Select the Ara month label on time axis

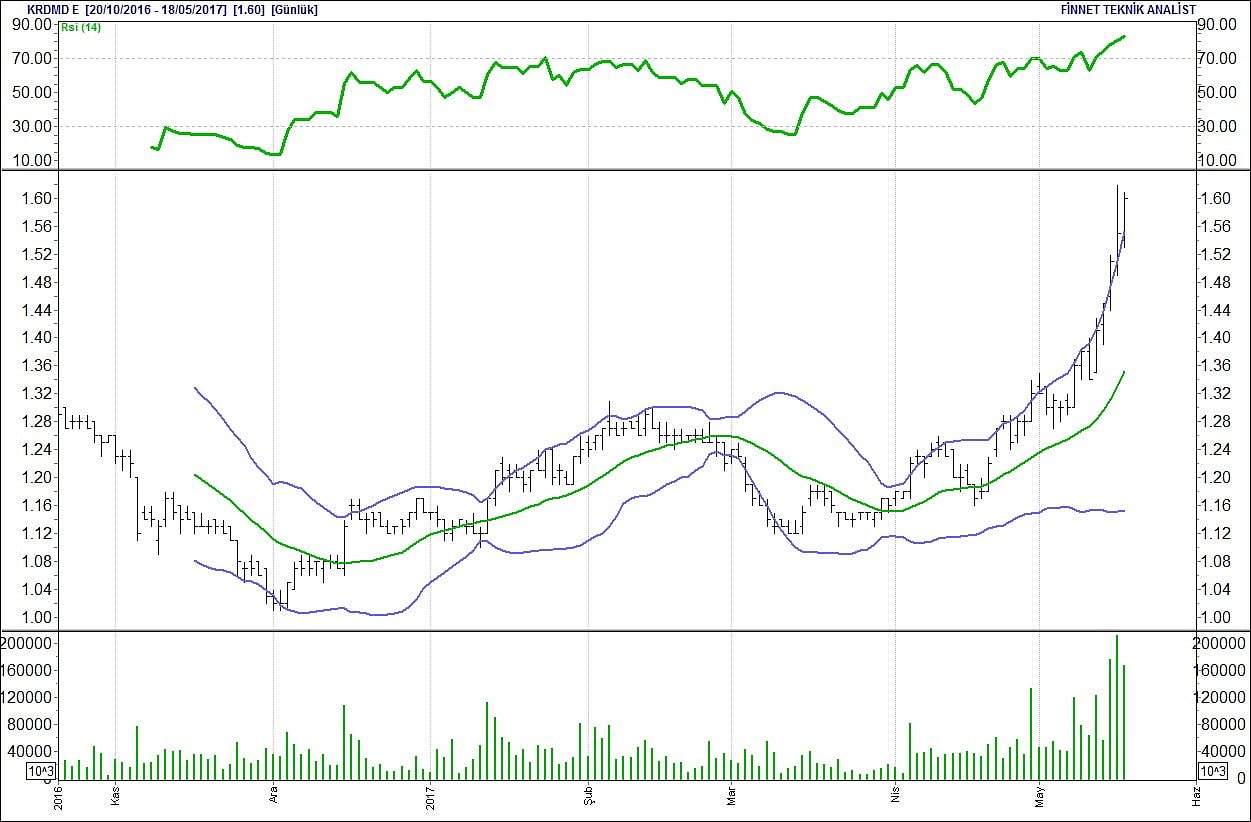tap(274, 797)
